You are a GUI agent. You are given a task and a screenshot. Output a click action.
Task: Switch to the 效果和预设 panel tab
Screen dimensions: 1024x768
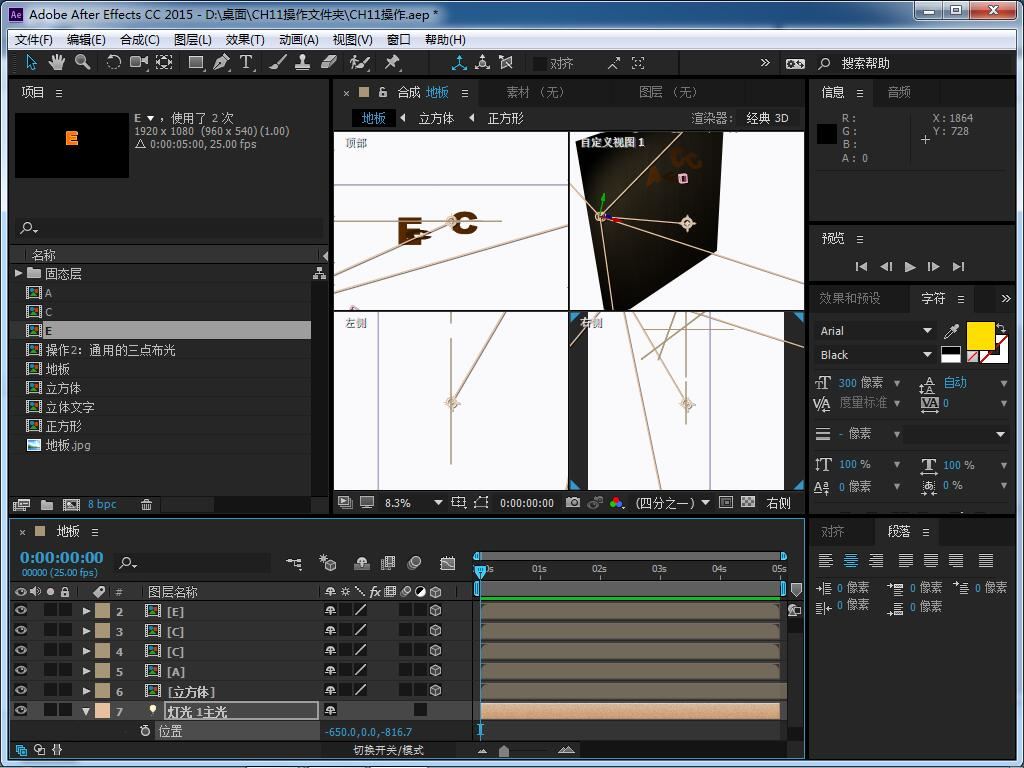[849, 298]
